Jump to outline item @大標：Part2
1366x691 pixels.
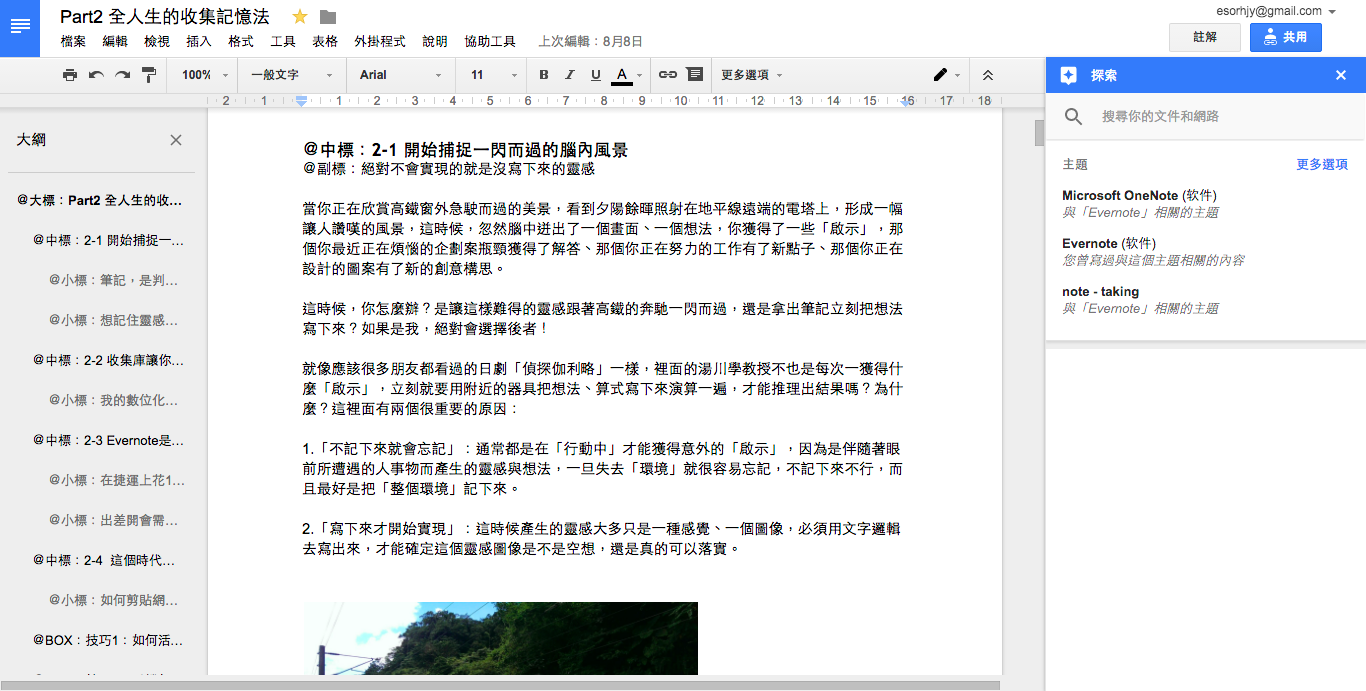tap(99, 200)
